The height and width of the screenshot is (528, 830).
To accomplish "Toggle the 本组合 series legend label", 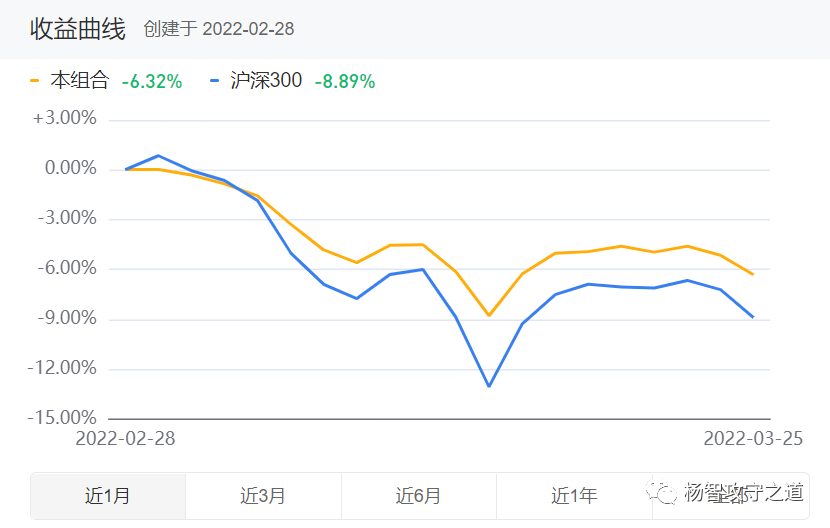I will (80, 80).
